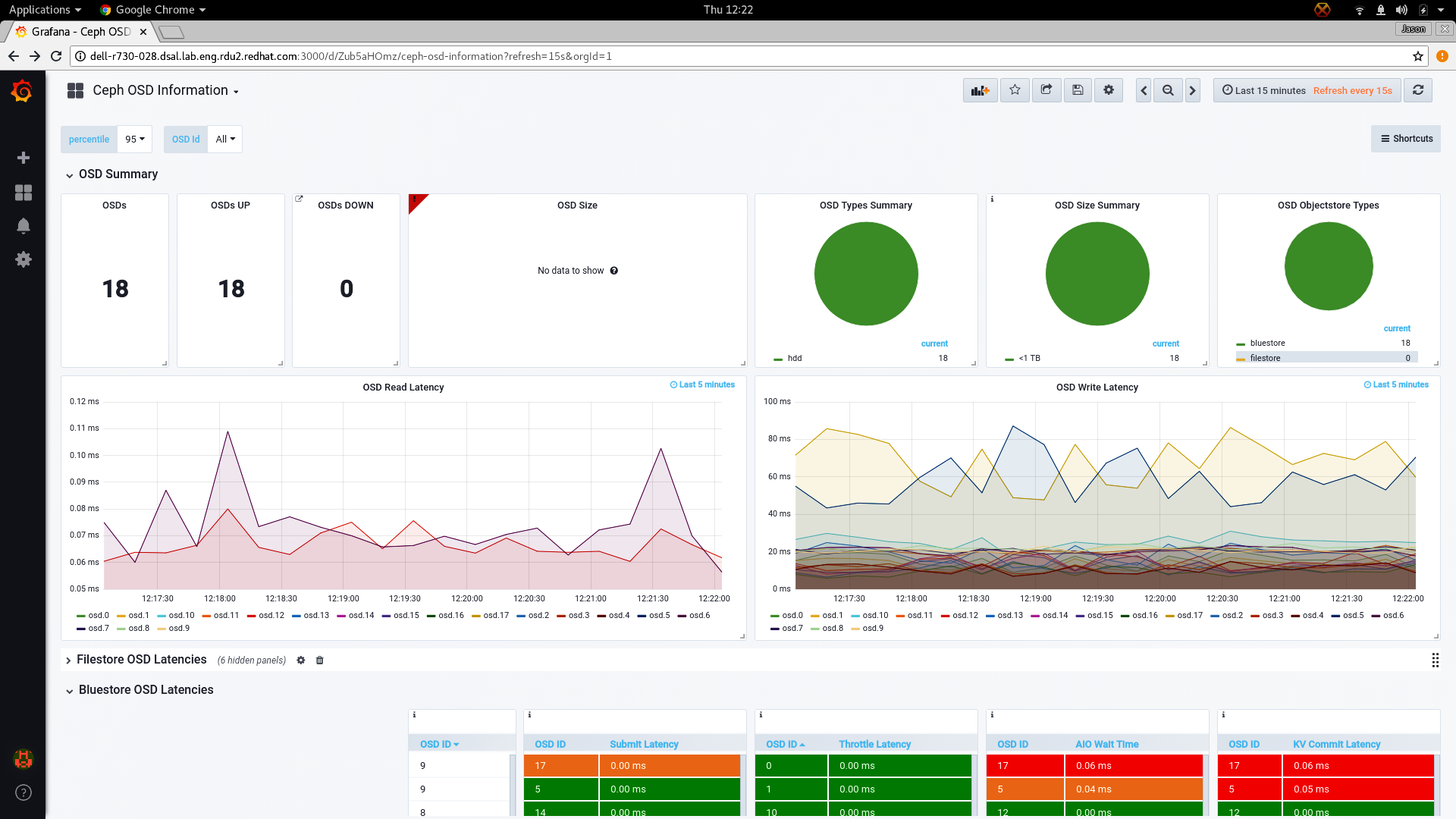This screenshot has width=1456, height=819.
Task: Open Alerting bell in sidebar
Action: coord(24,226)
